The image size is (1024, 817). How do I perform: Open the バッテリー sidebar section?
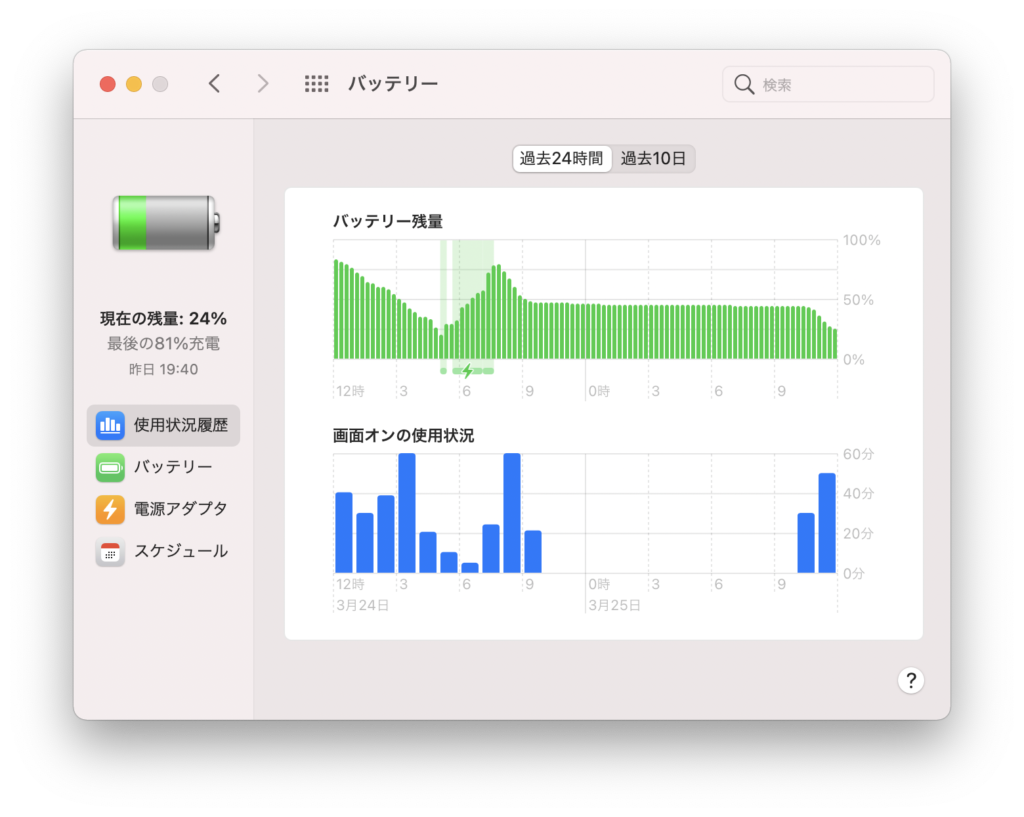(163, 467)
